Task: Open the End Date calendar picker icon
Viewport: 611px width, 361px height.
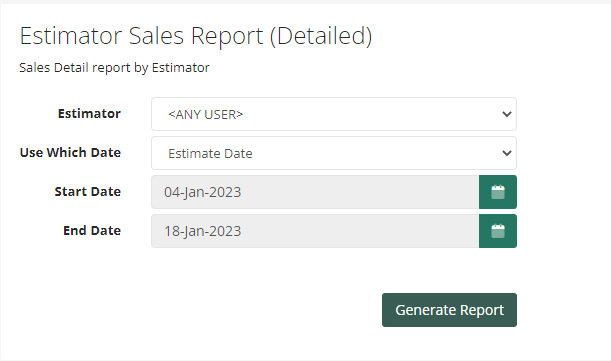Action: (498, 231)
